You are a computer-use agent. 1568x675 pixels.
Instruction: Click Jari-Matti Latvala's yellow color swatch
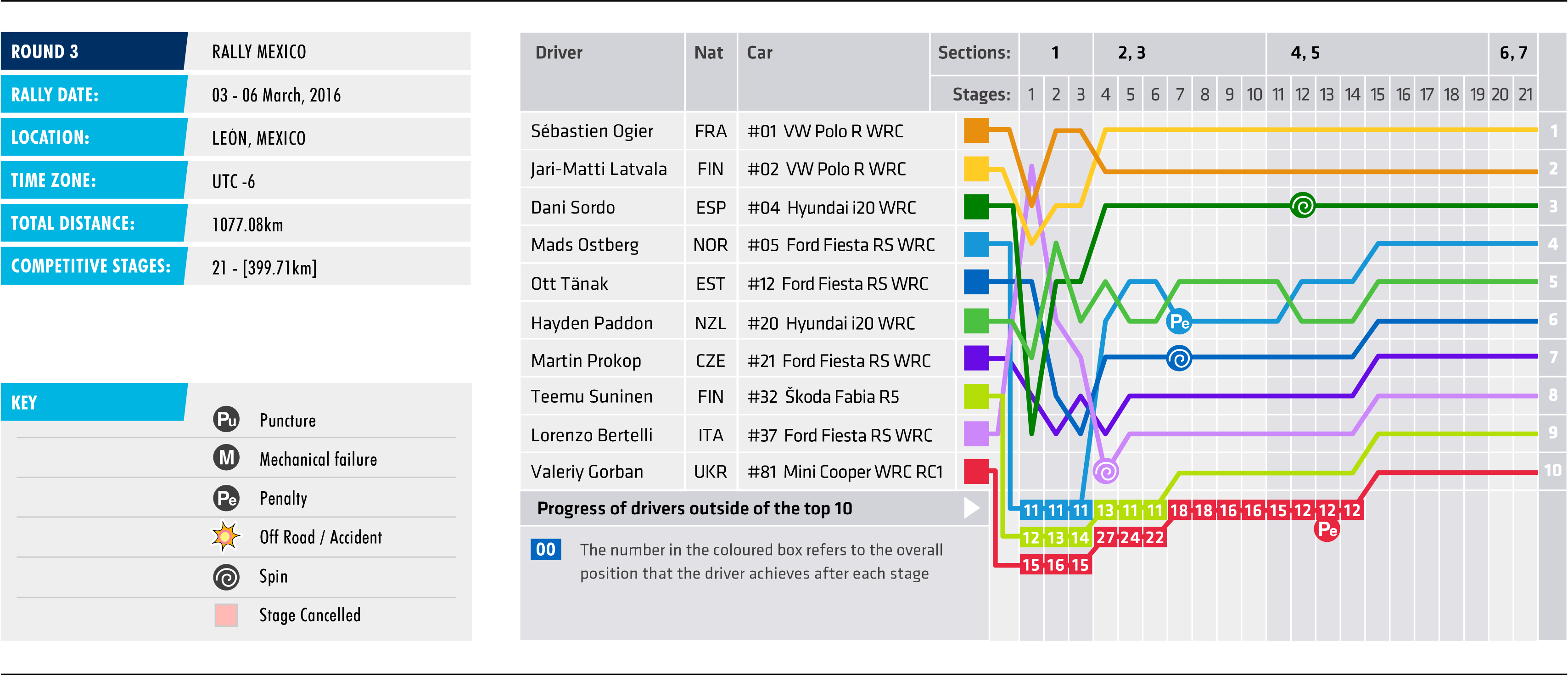pos(976,169)
